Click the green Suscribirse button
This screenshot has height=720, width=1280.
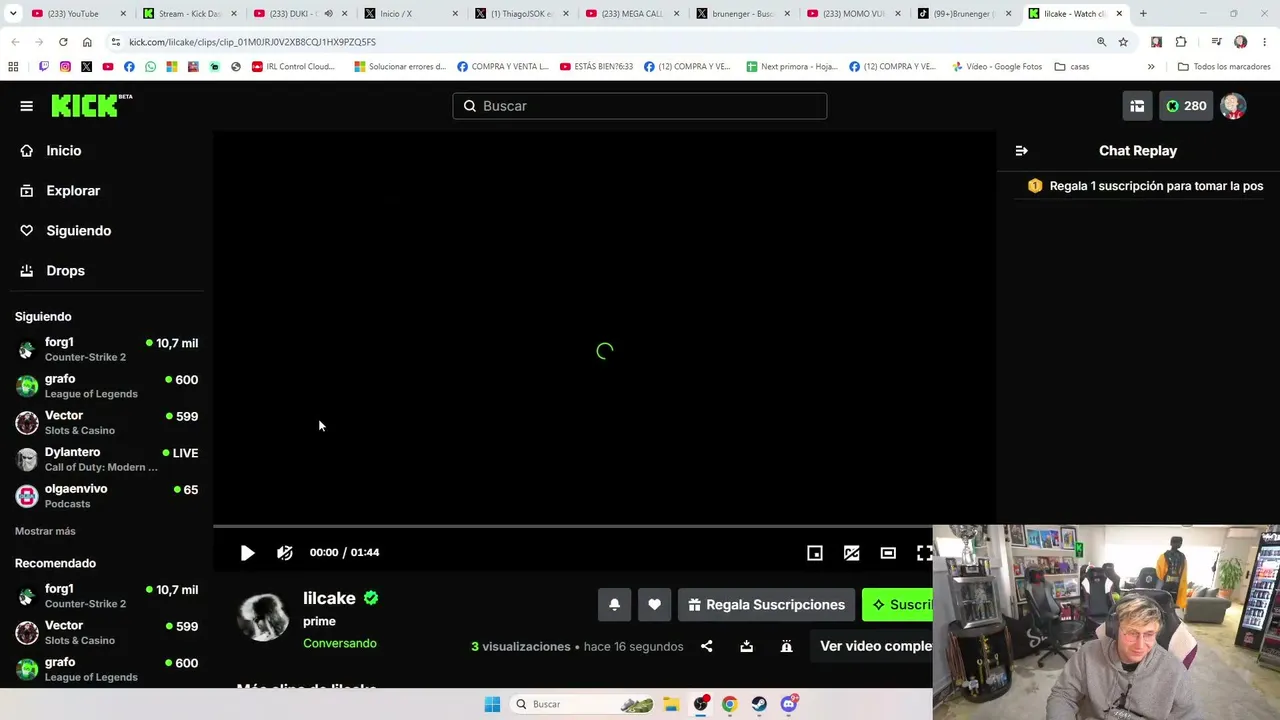click(x=898, y=604)
